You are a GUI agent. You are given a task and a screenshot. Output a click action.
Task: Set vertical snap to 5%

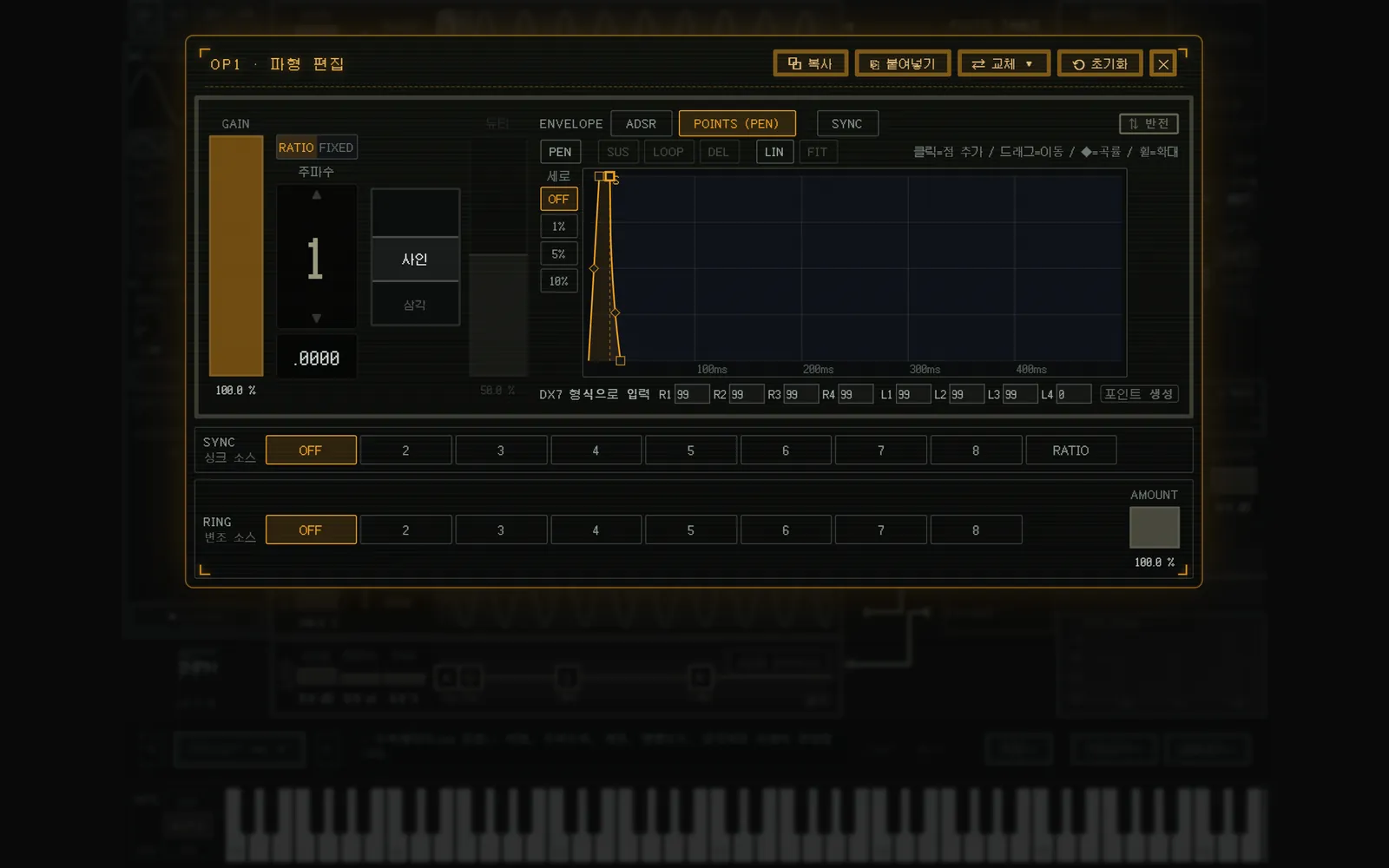click(559, 253)
